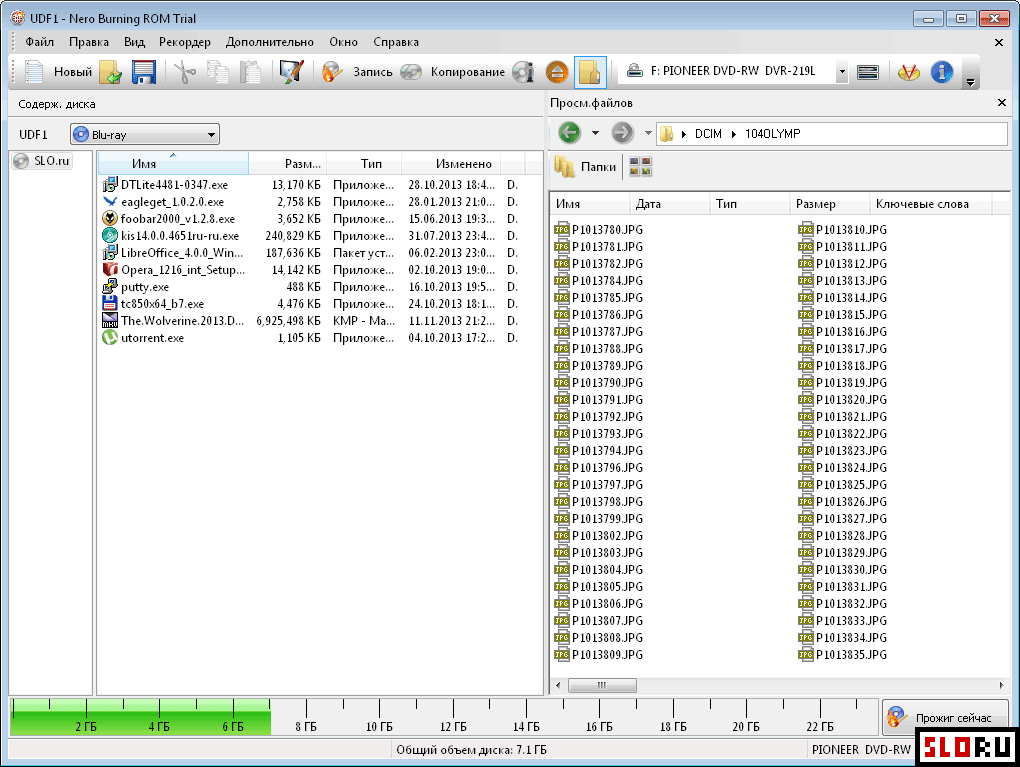The width and height of the screenshot is (1020, 767).
Task: Click The.Wolverine.2013 video file icon
Action: click(110, 320)
